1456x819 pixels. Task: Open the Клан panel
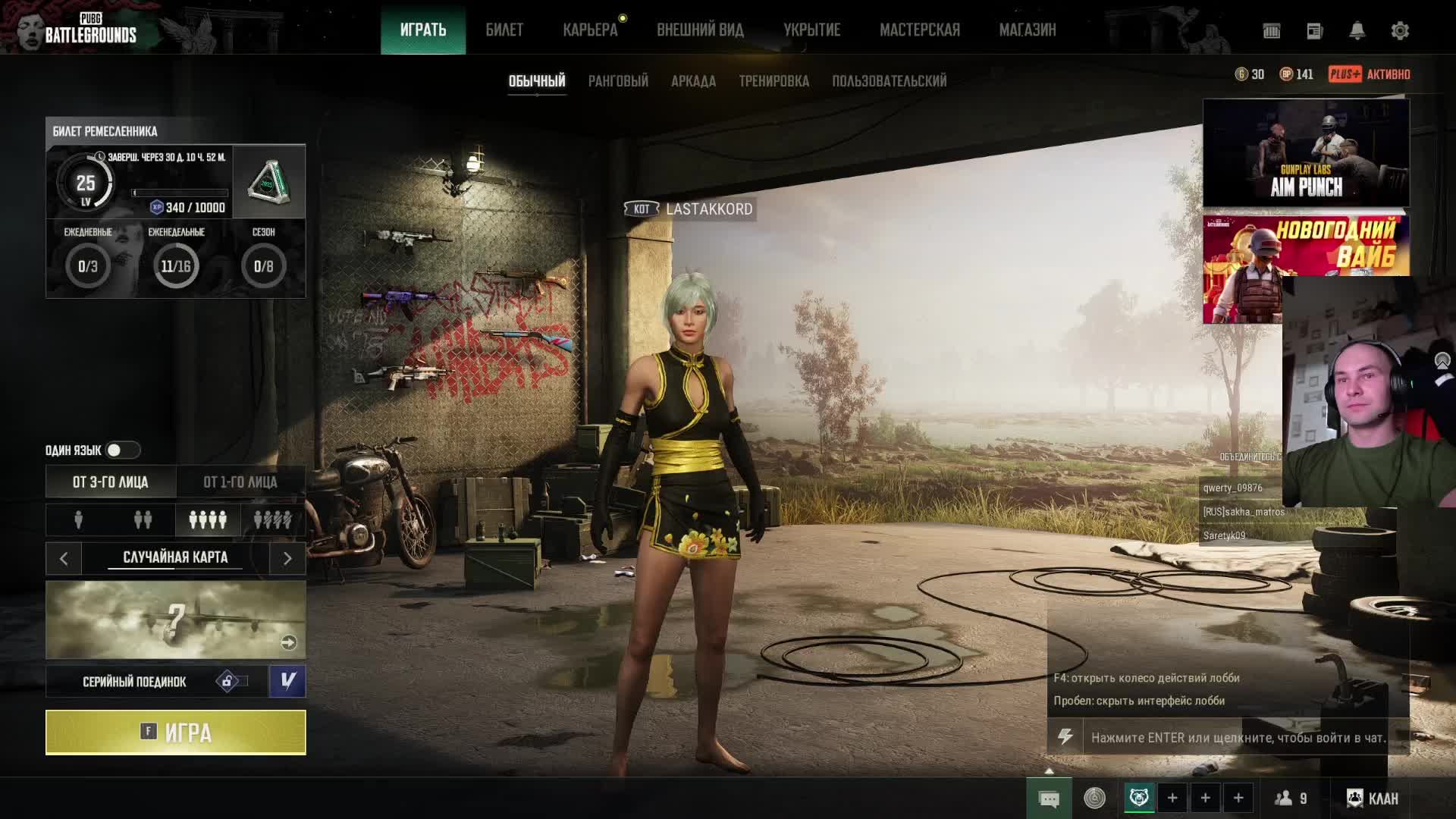coord(1373,799)
